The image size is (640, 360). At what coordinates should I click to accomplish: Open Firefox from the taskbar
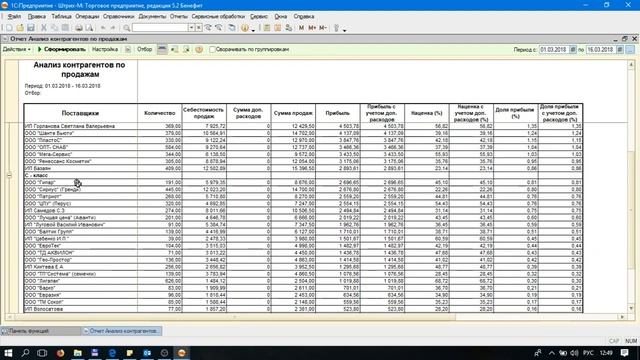pyautogui.click(x=60, y=353)
